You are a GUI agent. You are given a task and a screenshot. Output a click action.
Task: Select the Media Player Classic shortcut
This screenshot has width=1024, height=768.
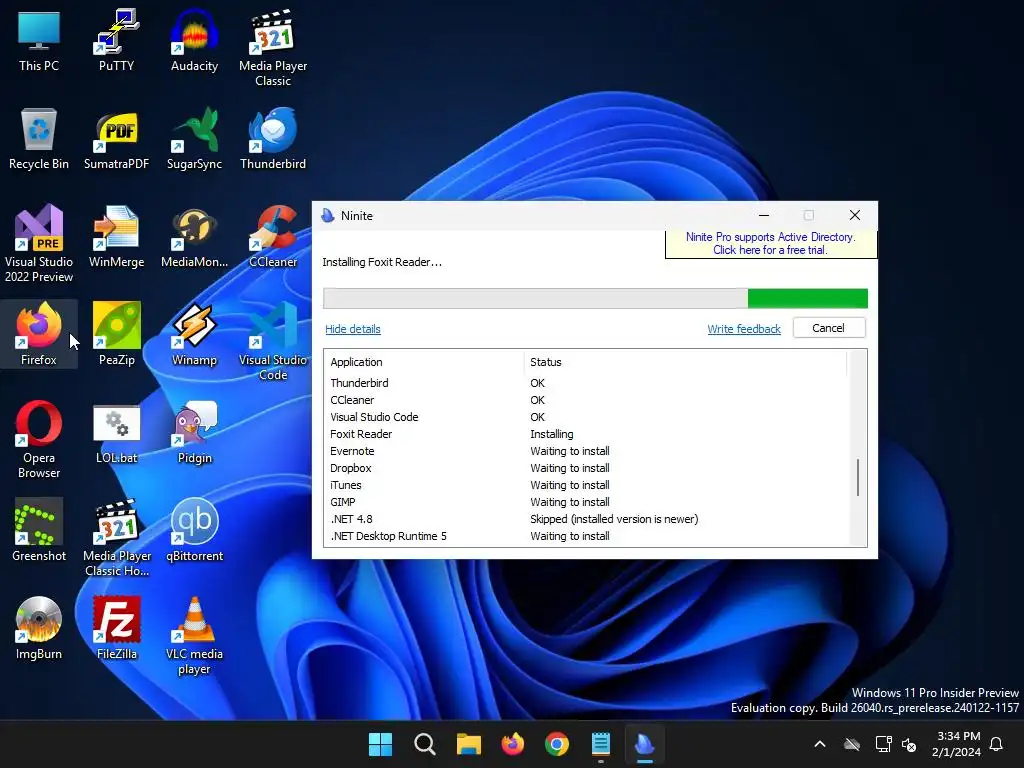273,48
